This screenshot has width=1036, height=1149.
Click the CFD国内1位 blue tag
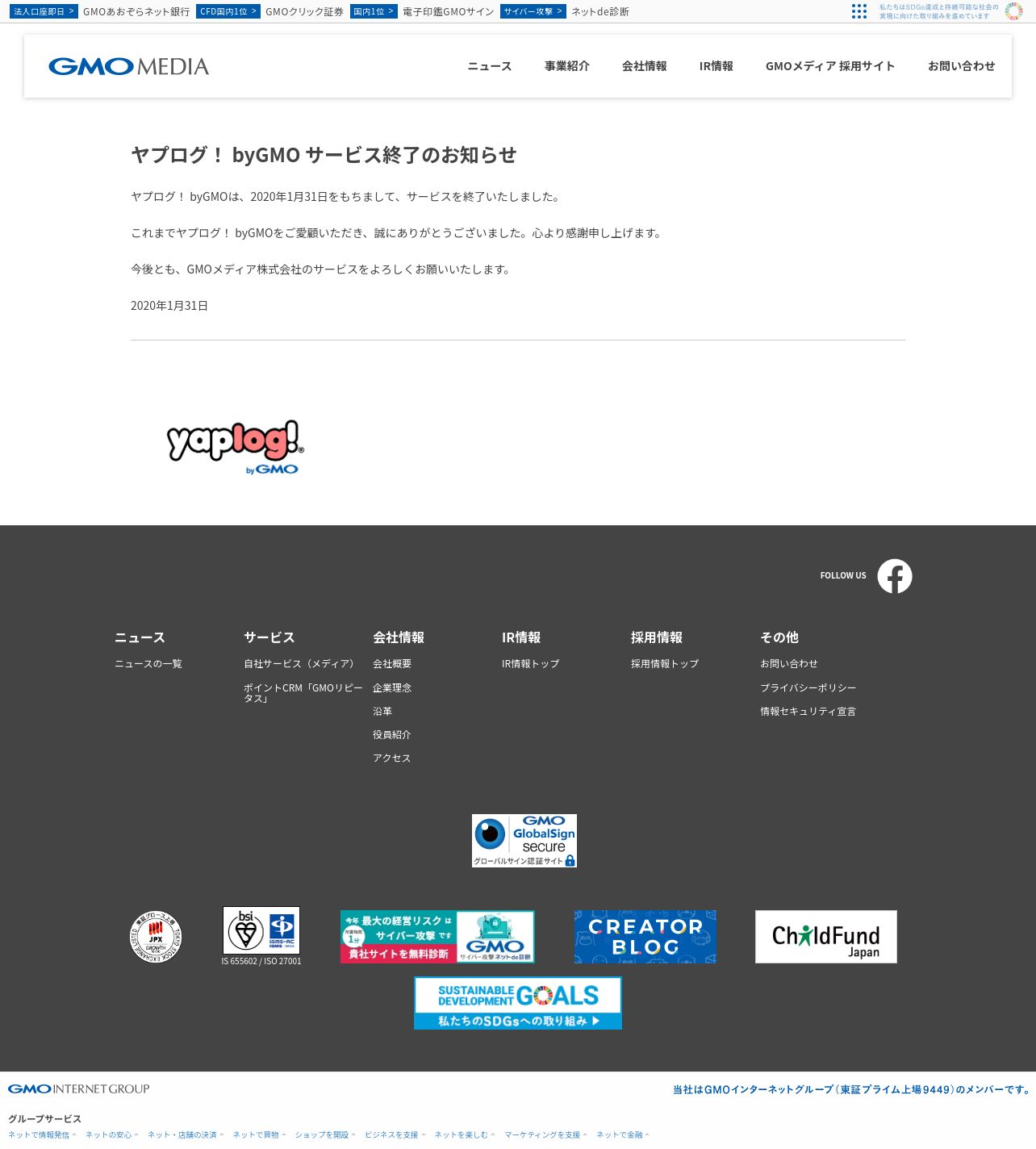tap(228, 11)
